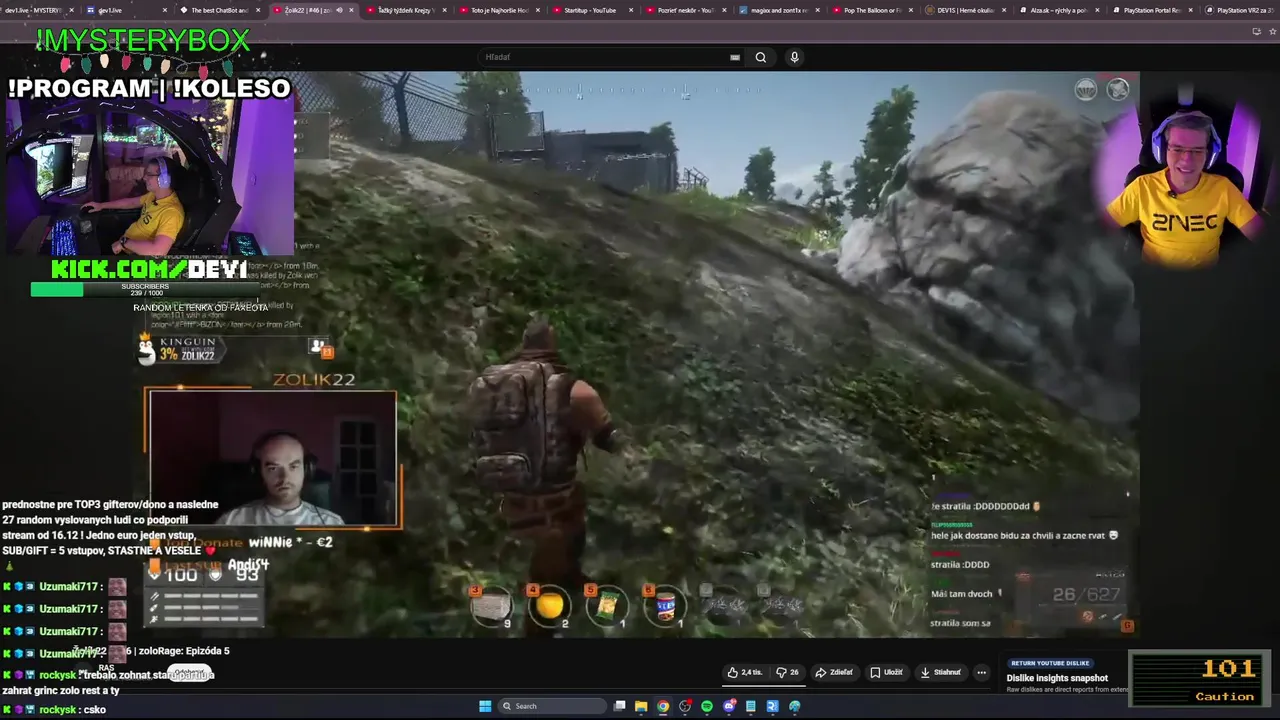Viewport: 1280px width, 720px height.
Task: Click the circular icon at the video's top-right
Action: click(1117, 90)
